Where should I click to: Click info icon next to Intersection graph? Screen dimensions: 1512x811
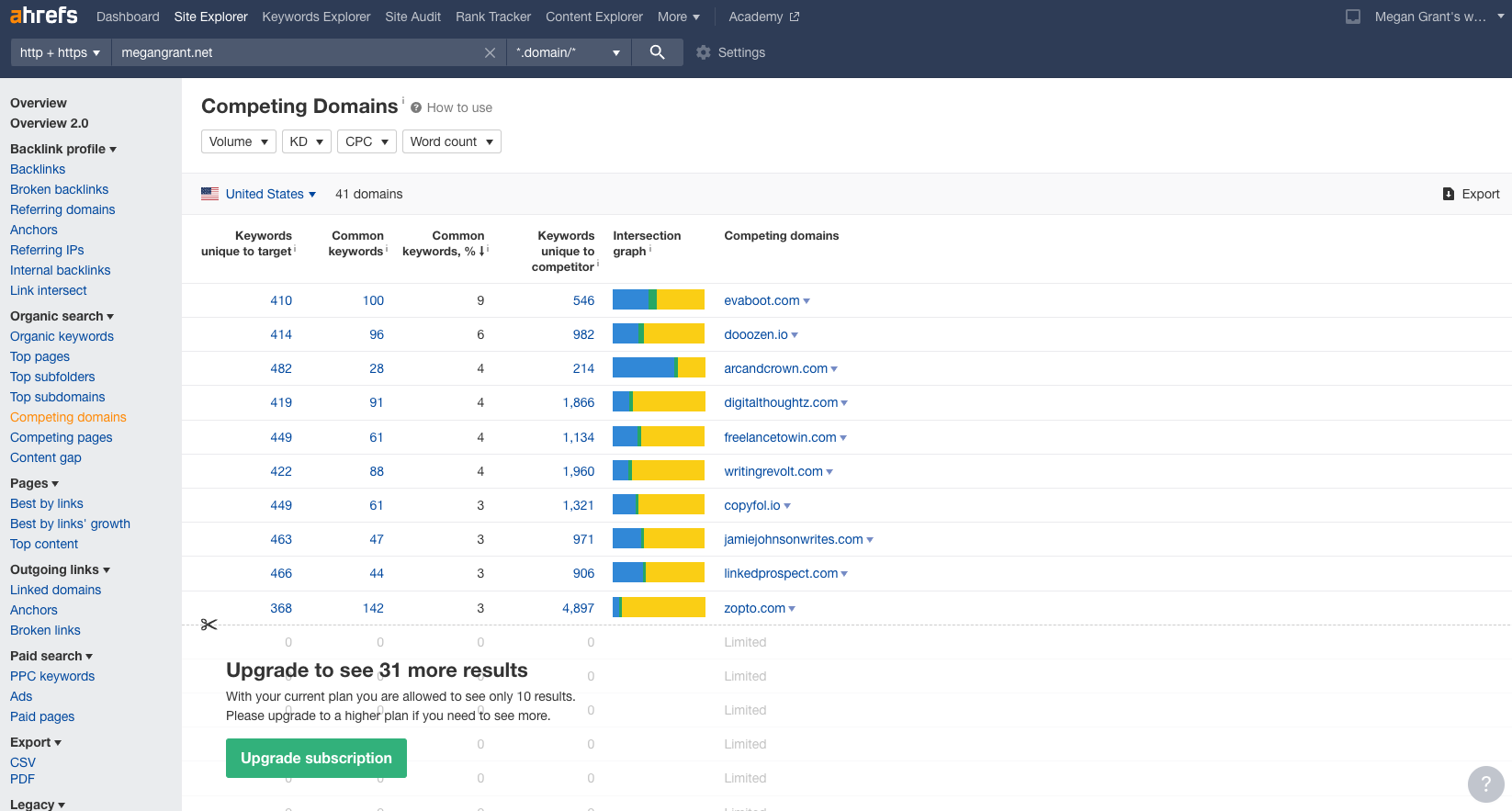point(650,249)
